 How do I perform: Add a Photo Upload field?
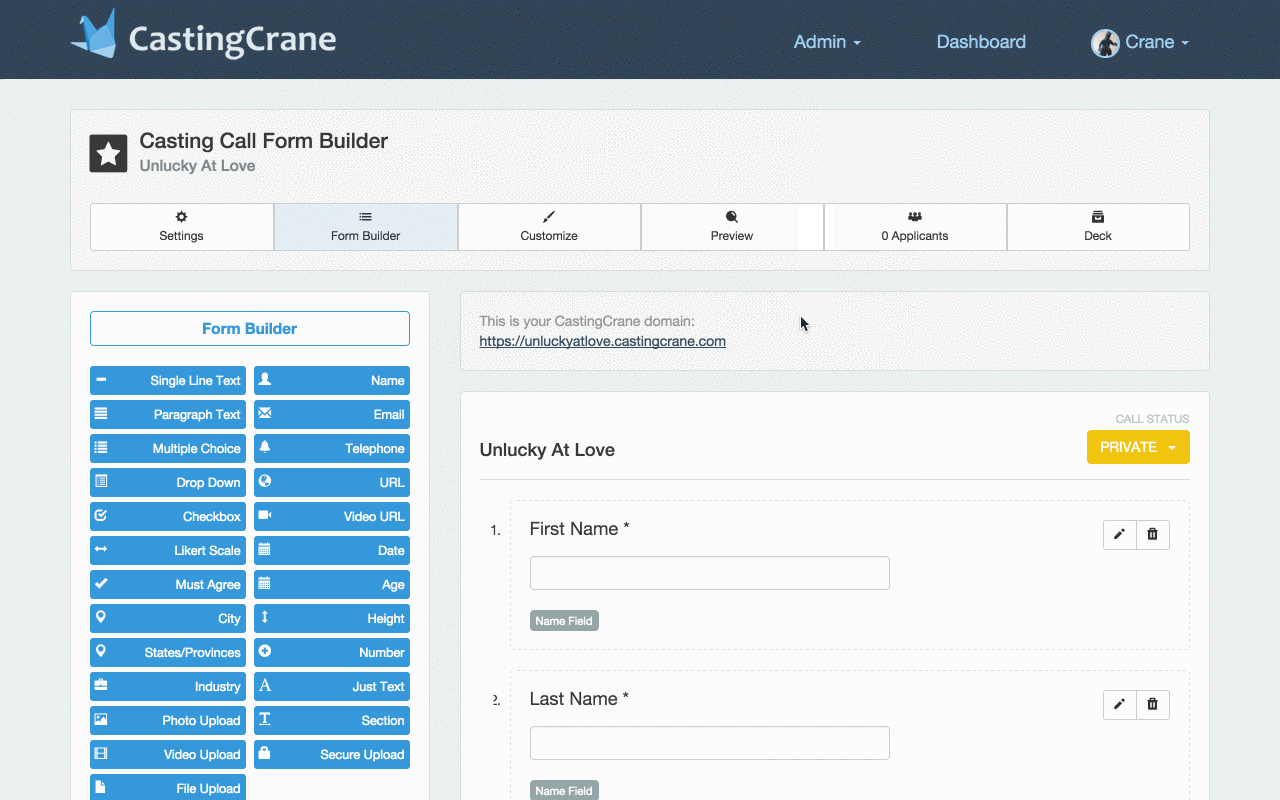click(167, 720)
